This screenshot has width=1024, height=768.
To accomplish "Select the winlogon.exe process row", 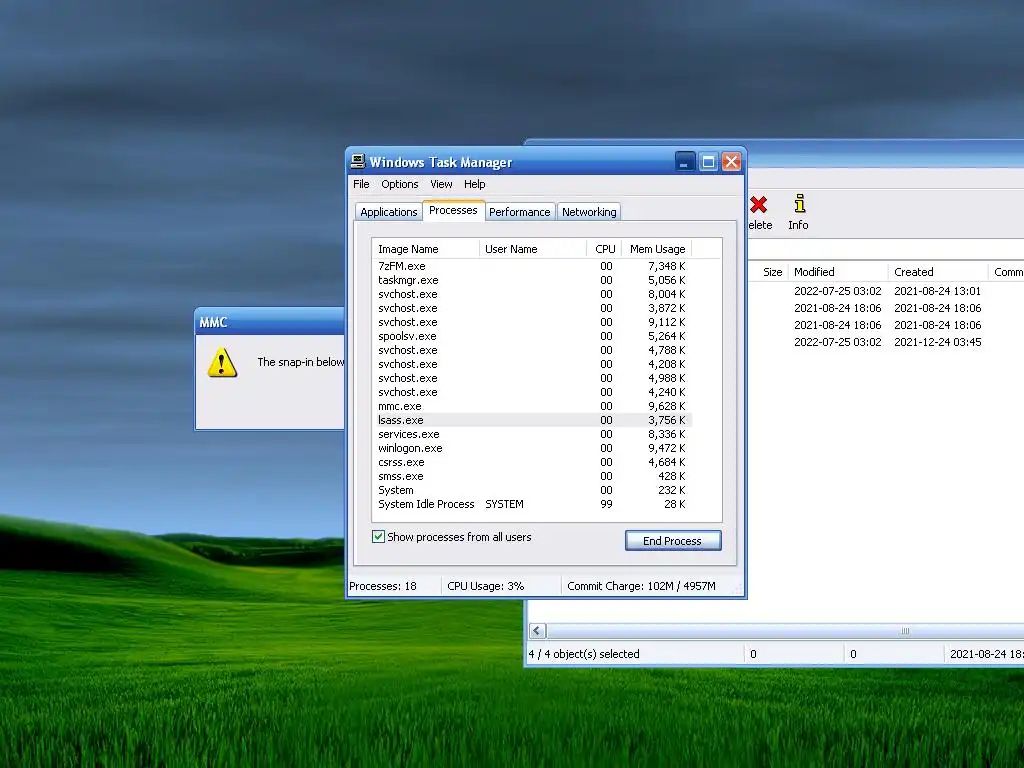I will (532, 448).
